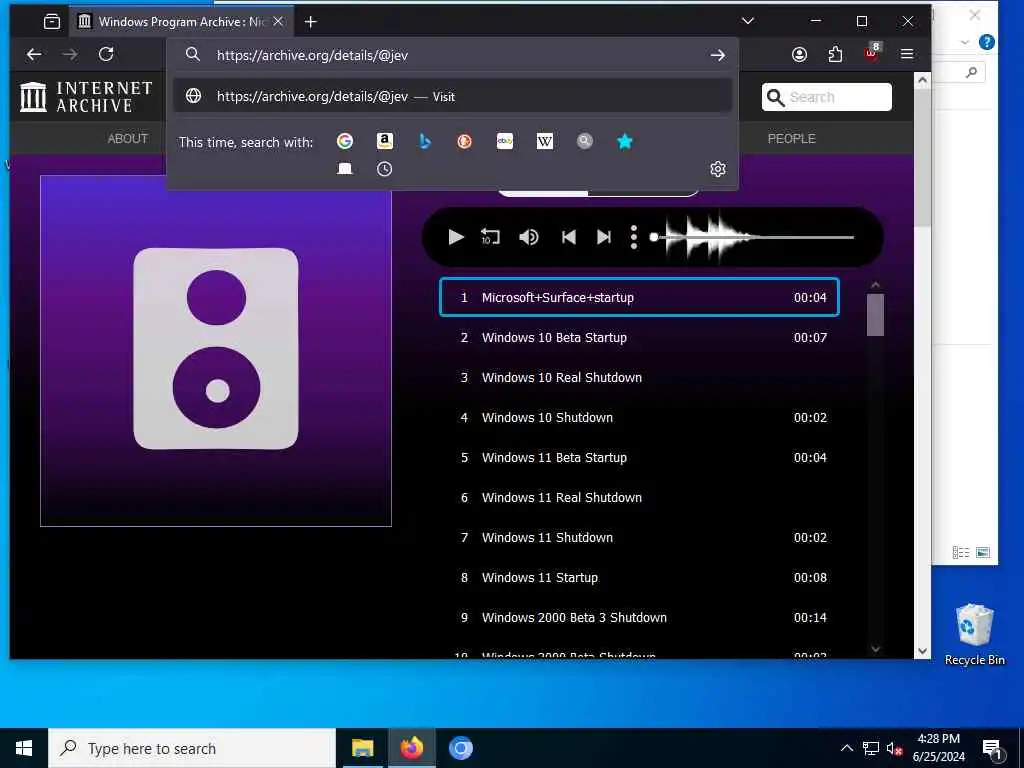
Task: Select track 8 Windows 11 Startup
Action: [639, 577]
